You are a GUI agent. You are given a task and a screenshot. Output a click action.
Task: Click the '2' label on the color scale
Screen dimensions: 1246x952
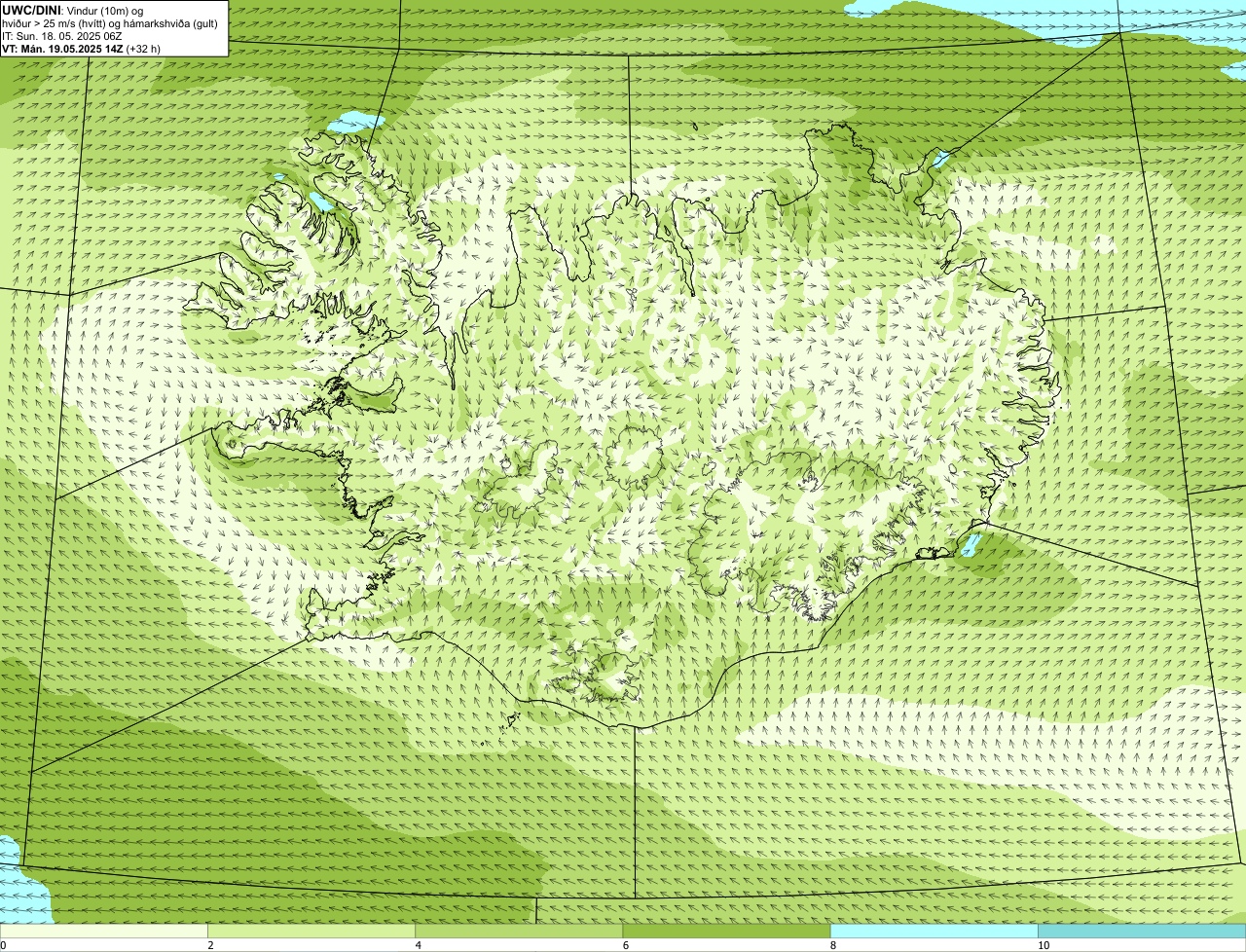(x=210, y=945)
